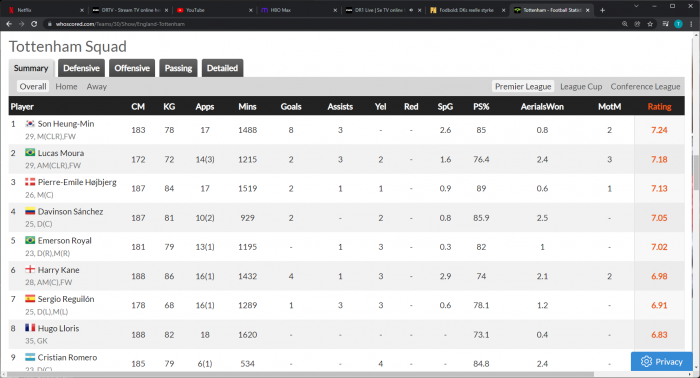Sort table by AerialsWon column
The width and height of the screenshot is (700, 378).
click(x=542, y=107)
